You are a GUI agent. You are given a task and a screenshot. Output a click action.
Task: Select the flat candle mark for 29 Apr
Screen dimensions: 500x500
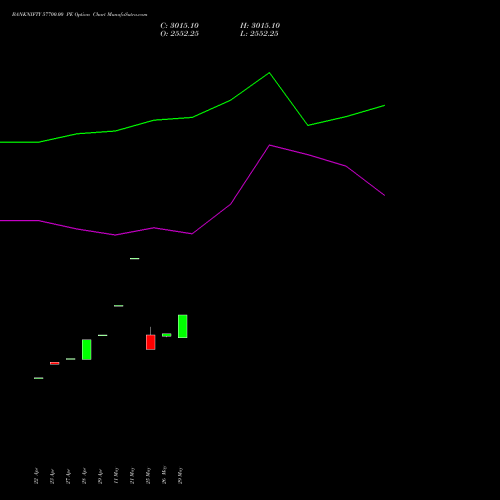(x=103, y=335)
